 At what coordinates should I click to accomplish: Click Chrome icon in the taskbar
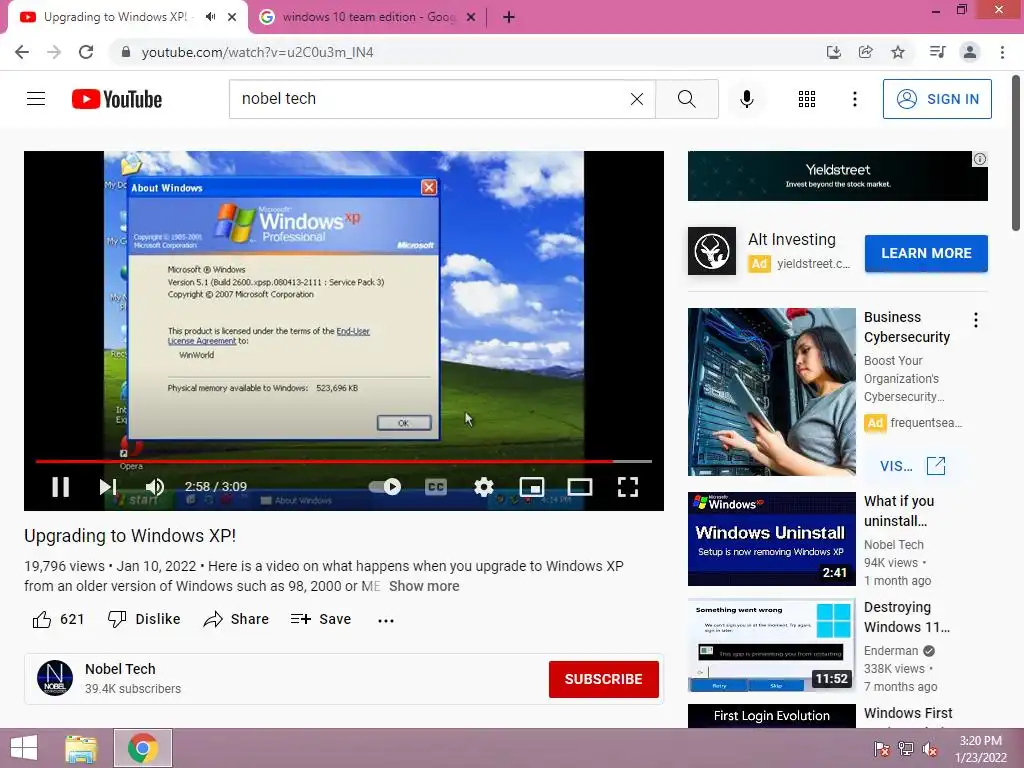pyautogui.click(x=143, y=748)
